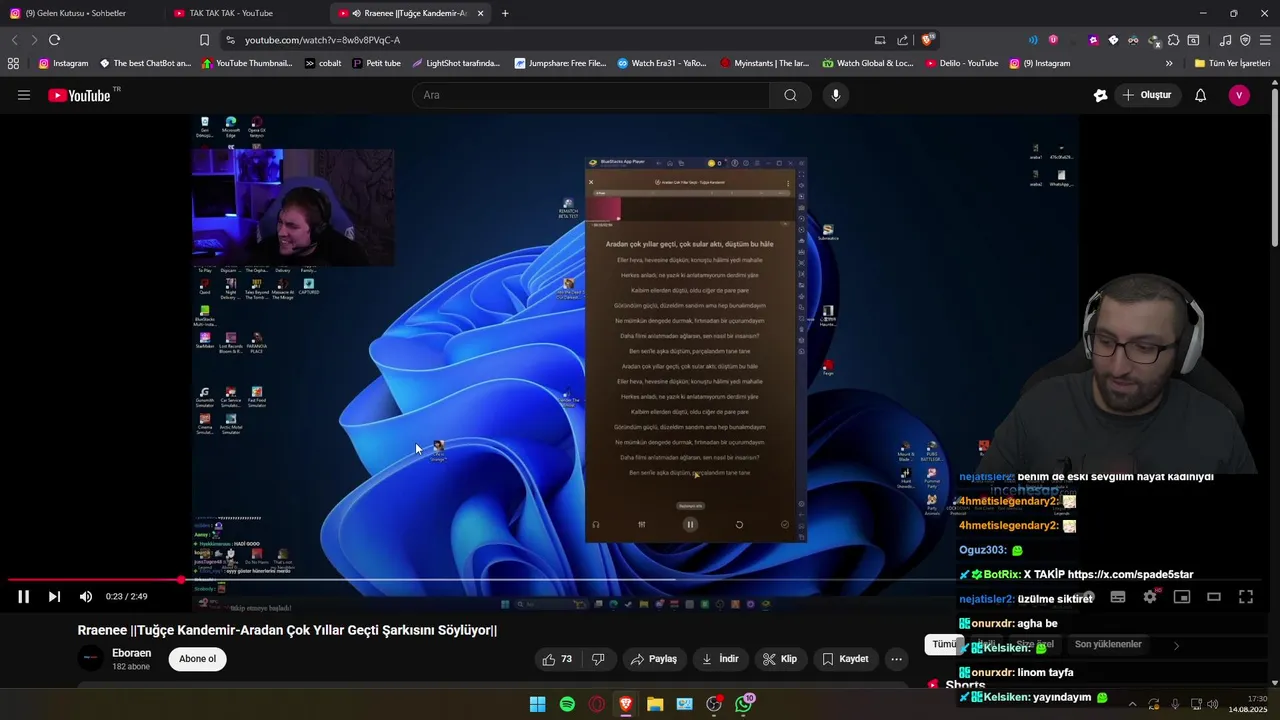This screenshot has height=720, width=1280.
Task: Switch to miniplayer mode
Action: click(x=1182, y=597)
